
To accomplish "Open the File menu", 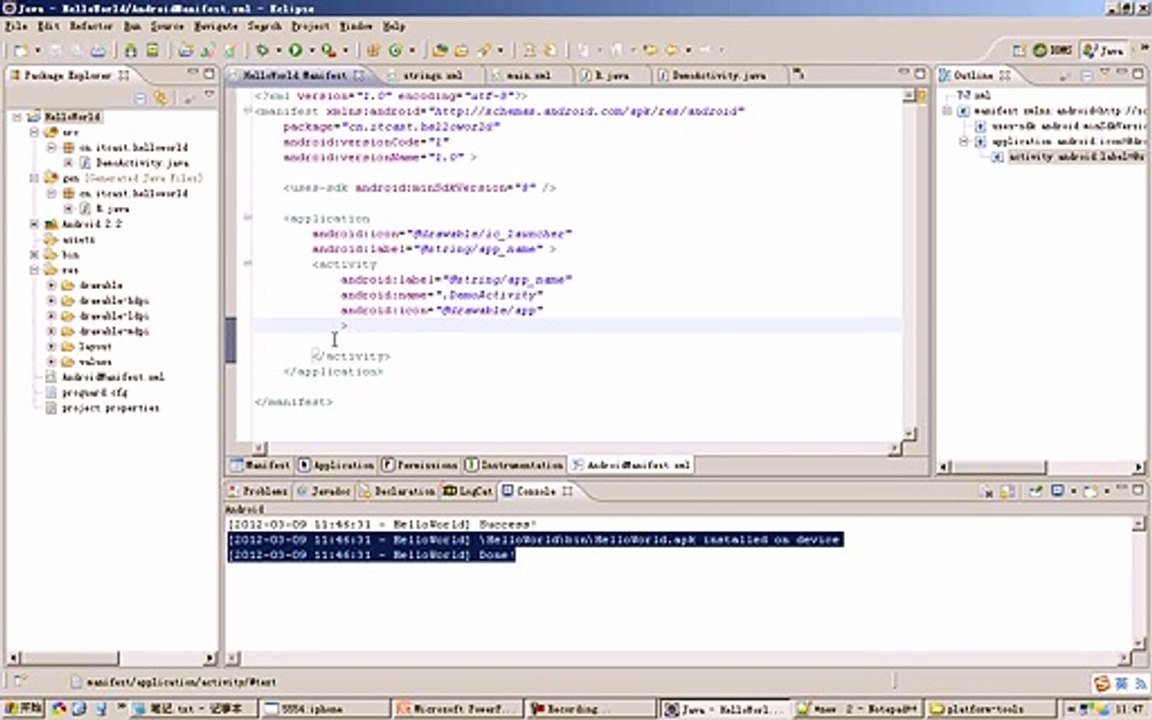I will click(16, 26).
